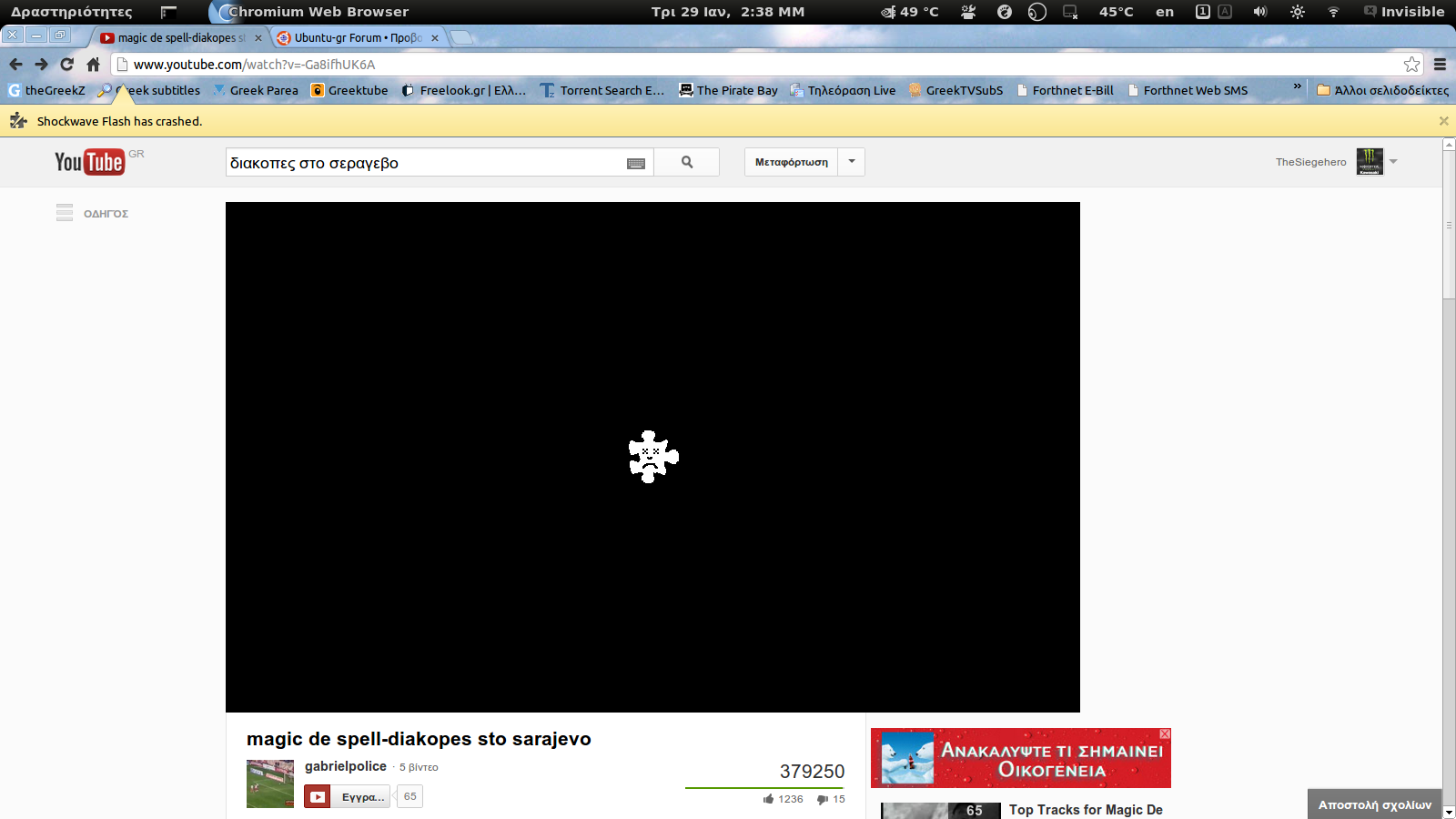Viewport: 1456px width, 819px height.
Task: Bookmark this page with the star icon
Action: coord(1411,65)
